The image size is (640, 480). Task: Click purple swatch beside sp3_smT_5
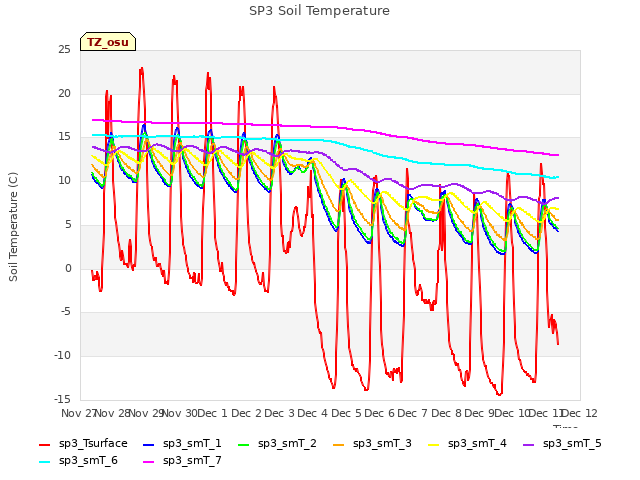529,444
